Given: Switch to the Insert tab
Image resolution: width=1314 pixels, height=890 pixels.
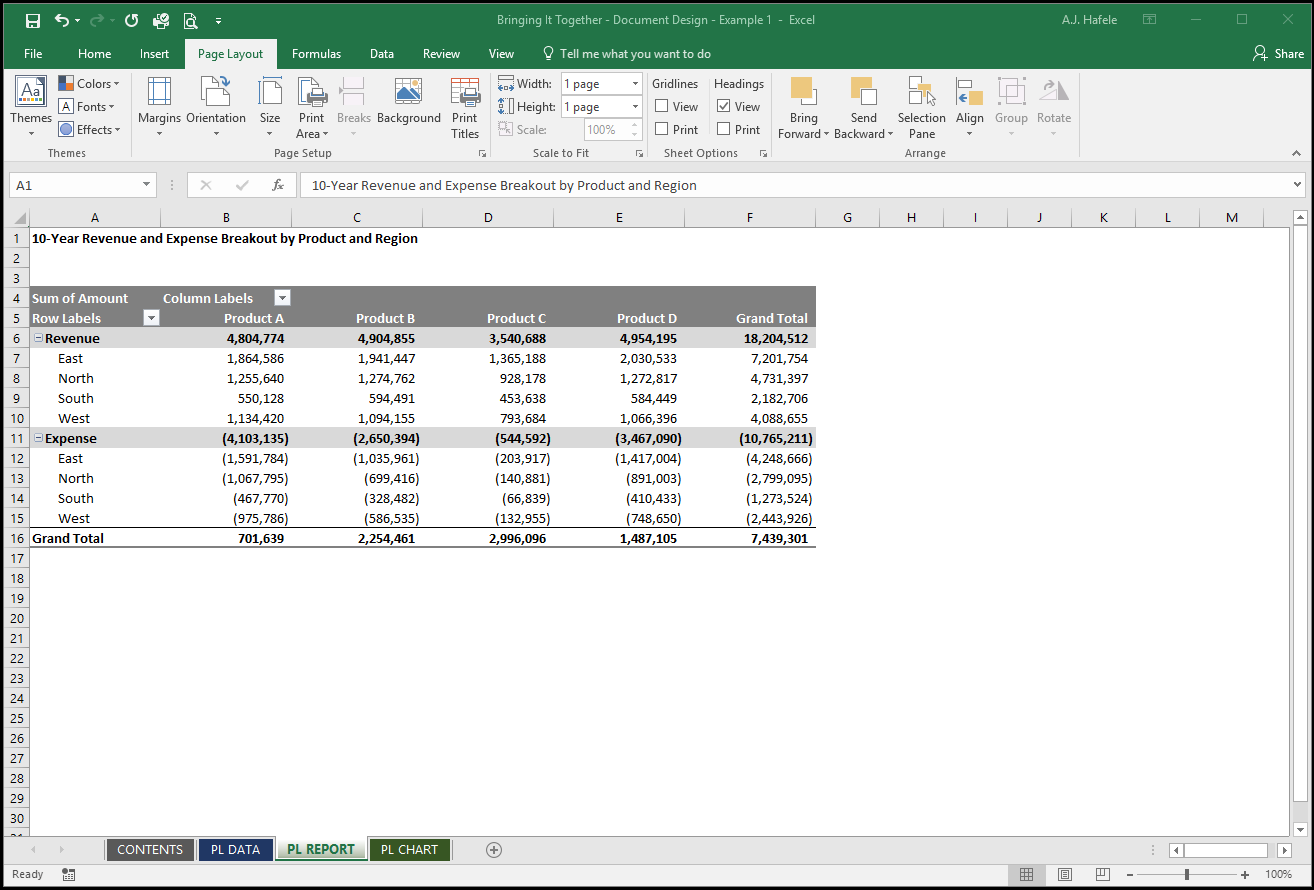Looking at the screenshot, I should 155,54.
